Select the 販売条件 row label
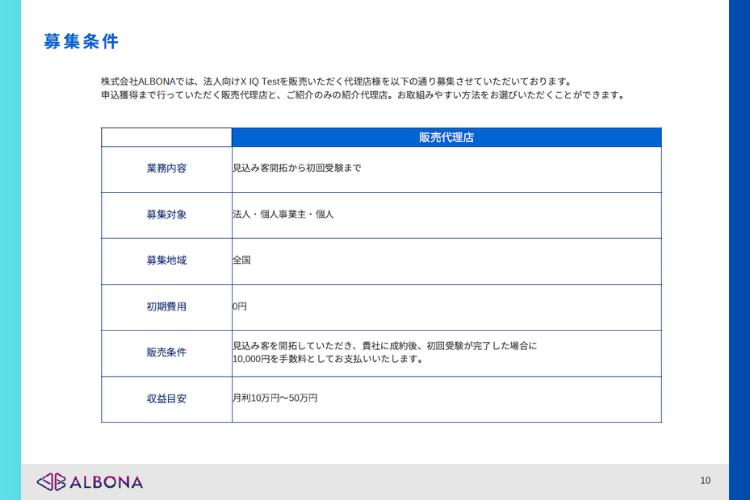 [x=166, y=352]
